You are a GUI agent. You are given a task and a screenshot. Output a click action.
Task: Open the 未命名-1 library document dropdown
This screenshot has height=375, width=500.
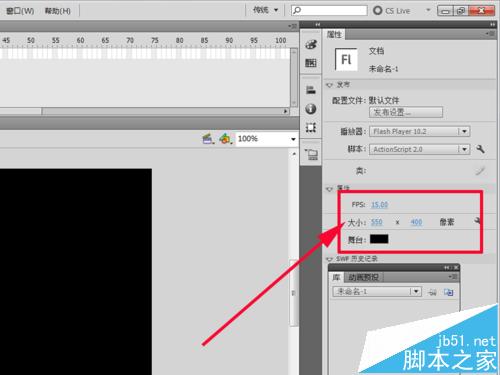[416, 292]
